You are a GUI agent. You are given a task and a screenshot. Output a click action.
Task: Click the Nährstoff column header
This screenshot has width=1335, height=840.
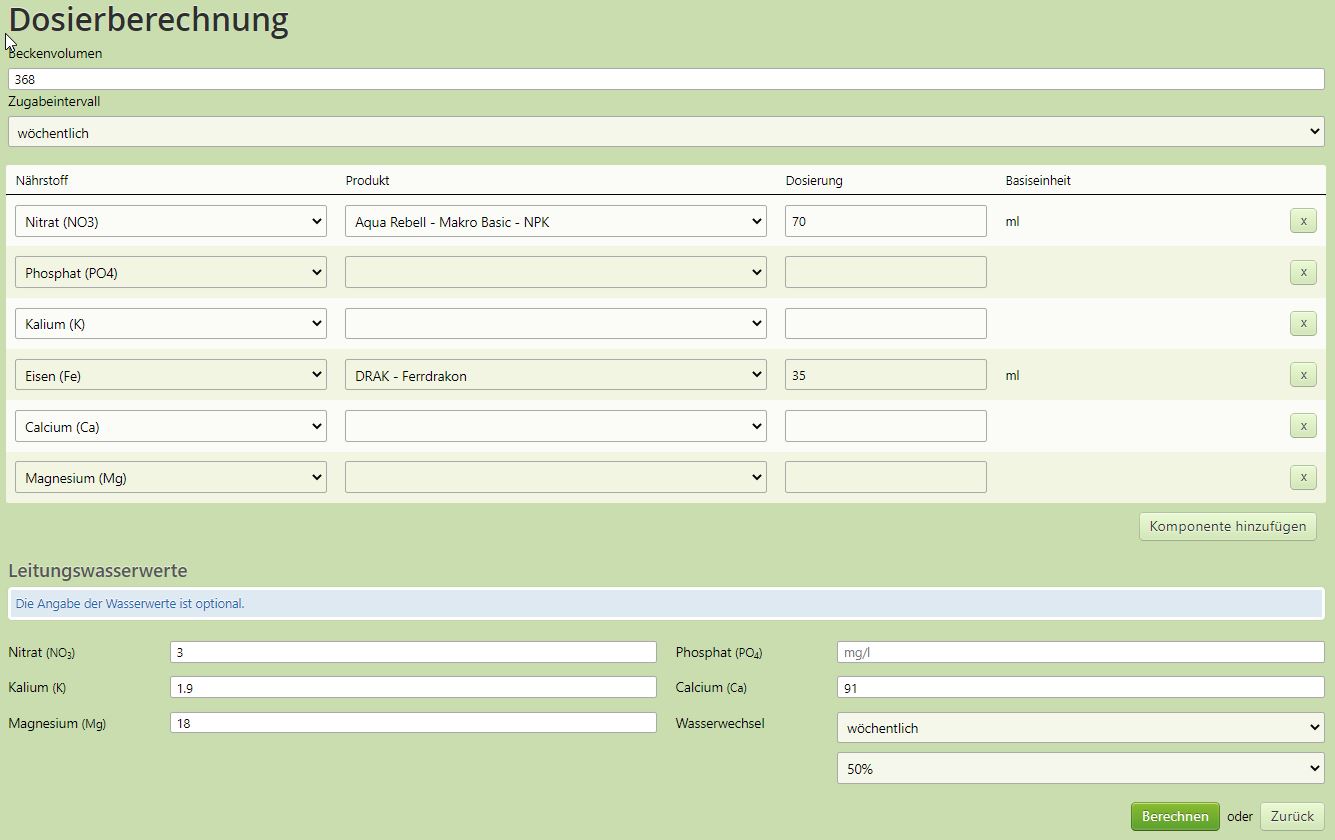coord(42,180)
